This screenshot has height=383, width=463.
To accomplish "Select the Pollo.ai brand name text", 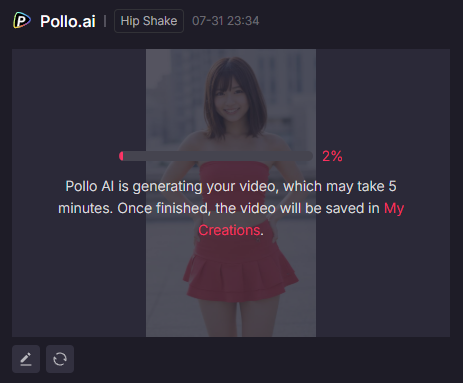I will click(x=68, y=21).
